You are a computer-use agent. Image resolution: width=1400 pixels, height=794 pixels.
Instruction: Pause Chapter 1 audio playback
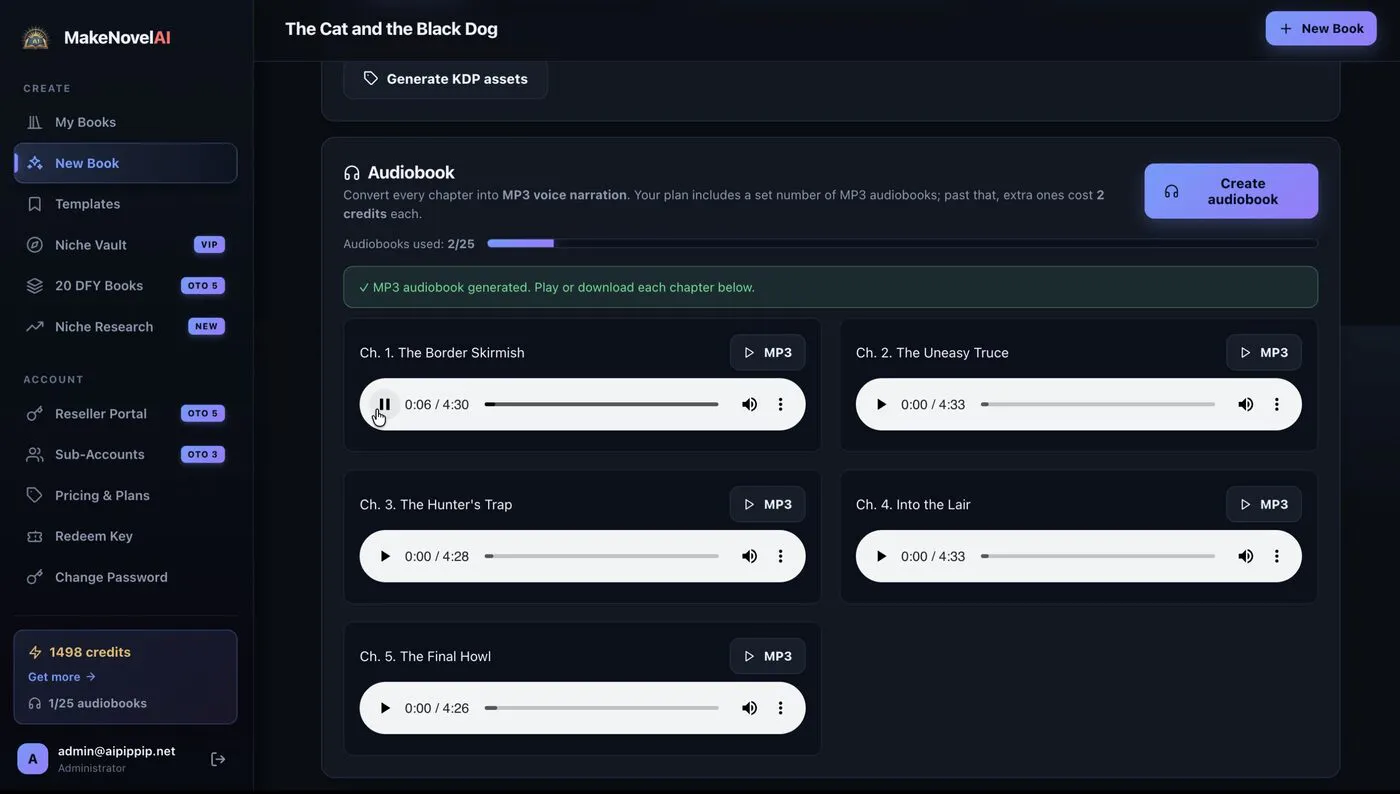[385, 404]
